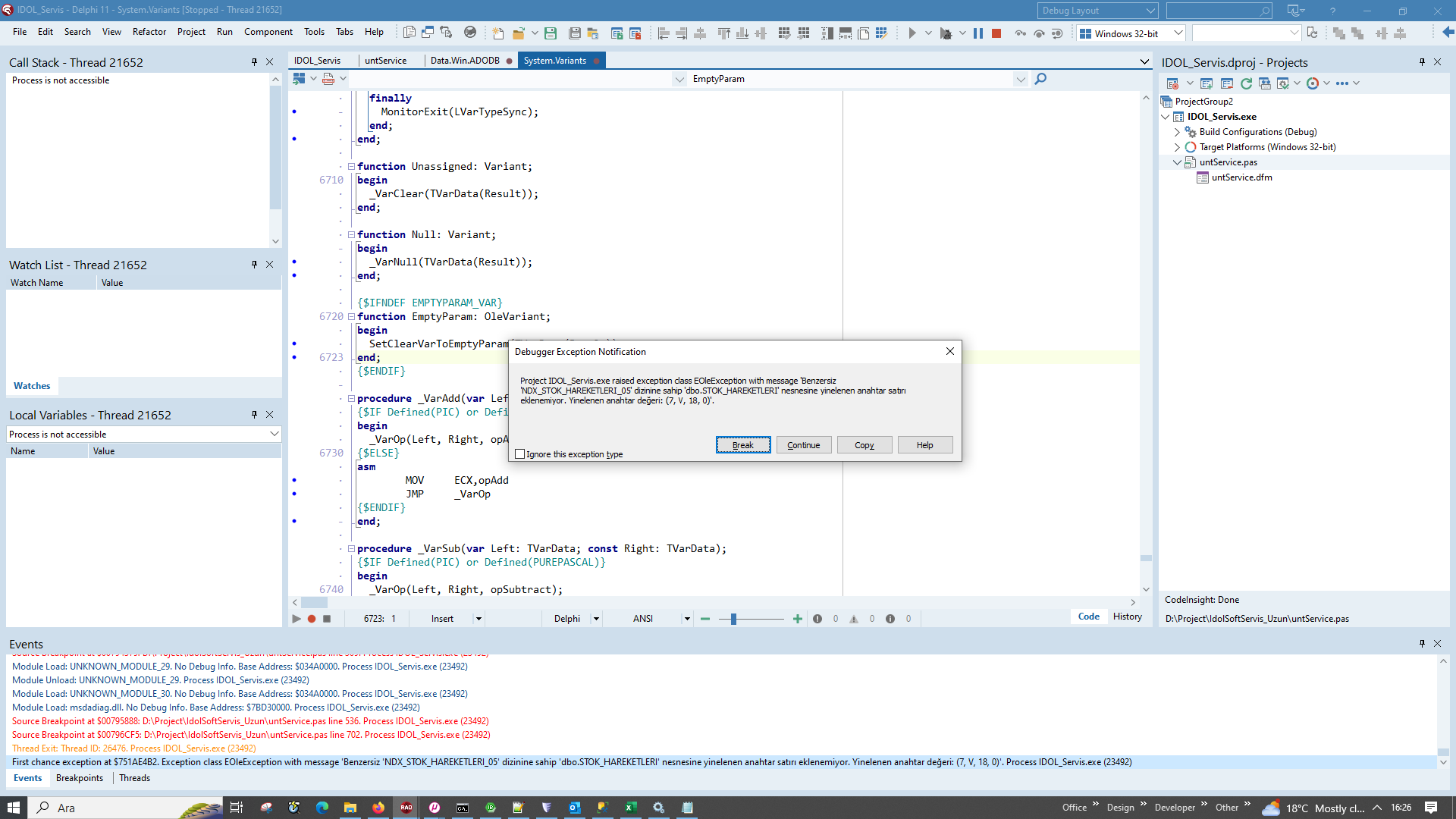This screenshot has height=819, width=1456.
Task: Pin the Call Stack panel
Action: (x=254, y=62)
